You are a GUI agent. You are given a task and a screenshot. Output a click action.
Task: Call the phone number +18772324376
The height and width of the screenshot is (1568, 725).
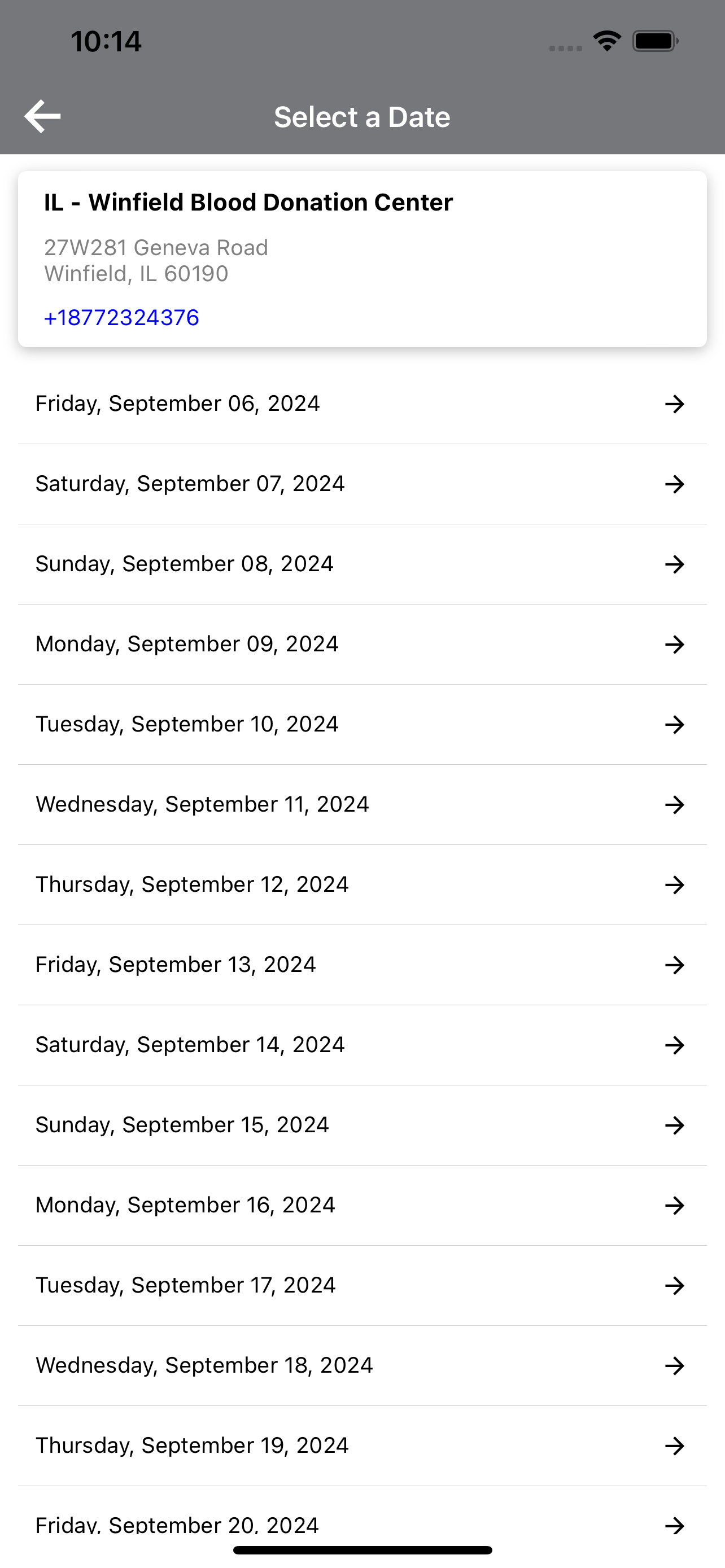tap(122, 318)
